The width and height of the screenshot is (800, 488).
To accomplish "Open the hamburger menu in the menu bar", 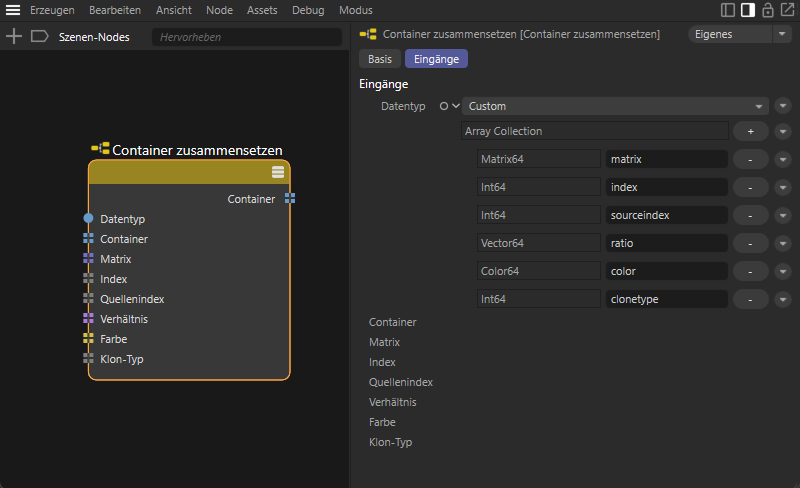I will (x=13, y=9).
